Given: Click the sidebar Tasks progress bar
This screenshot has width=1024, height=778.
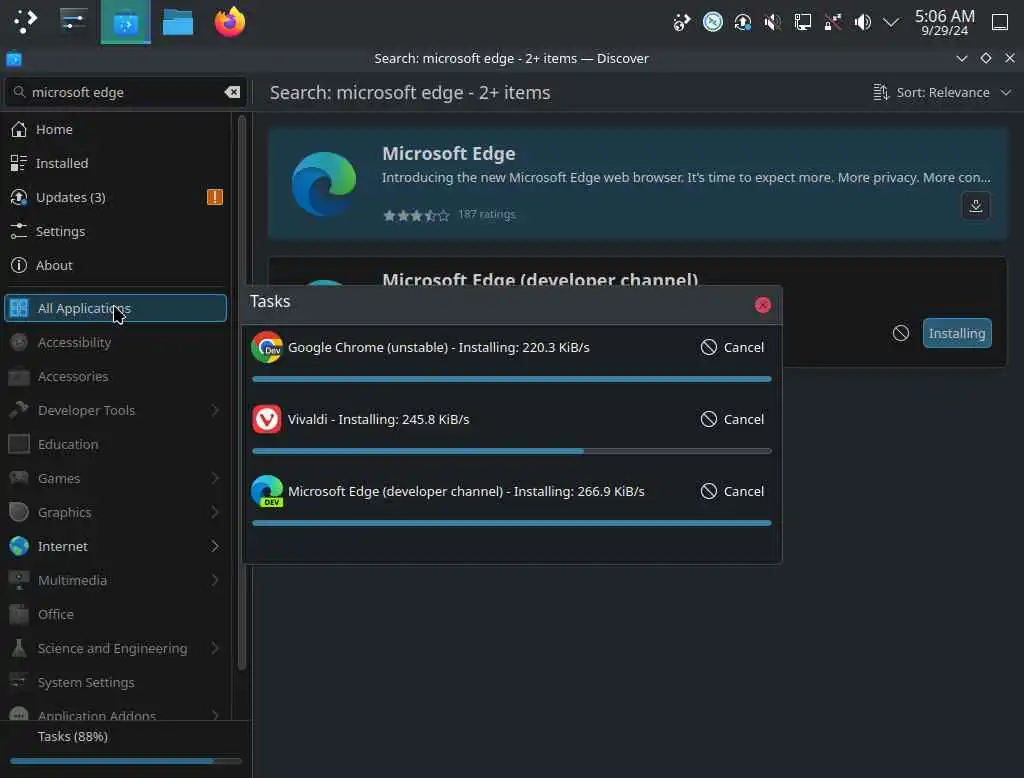Looking at the screenshot, I should 125,761.
